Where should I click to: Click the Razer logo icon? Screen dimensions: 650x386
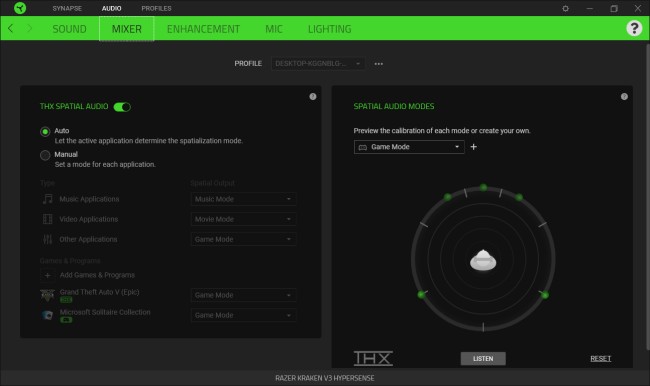point(19,8)
